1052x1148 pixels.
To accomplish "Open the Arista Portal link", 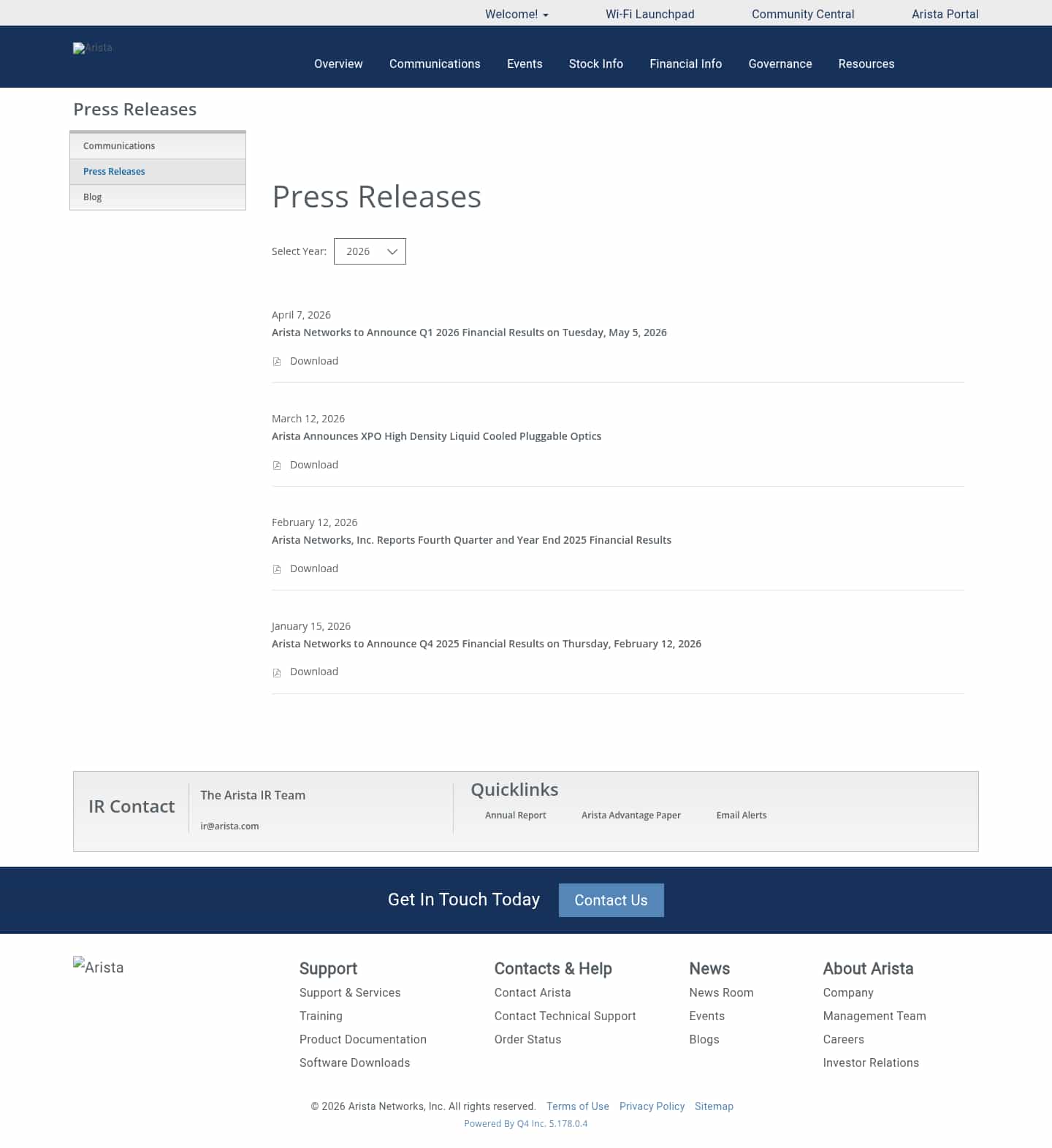I will pyautogui.click(x=945, y=14).
